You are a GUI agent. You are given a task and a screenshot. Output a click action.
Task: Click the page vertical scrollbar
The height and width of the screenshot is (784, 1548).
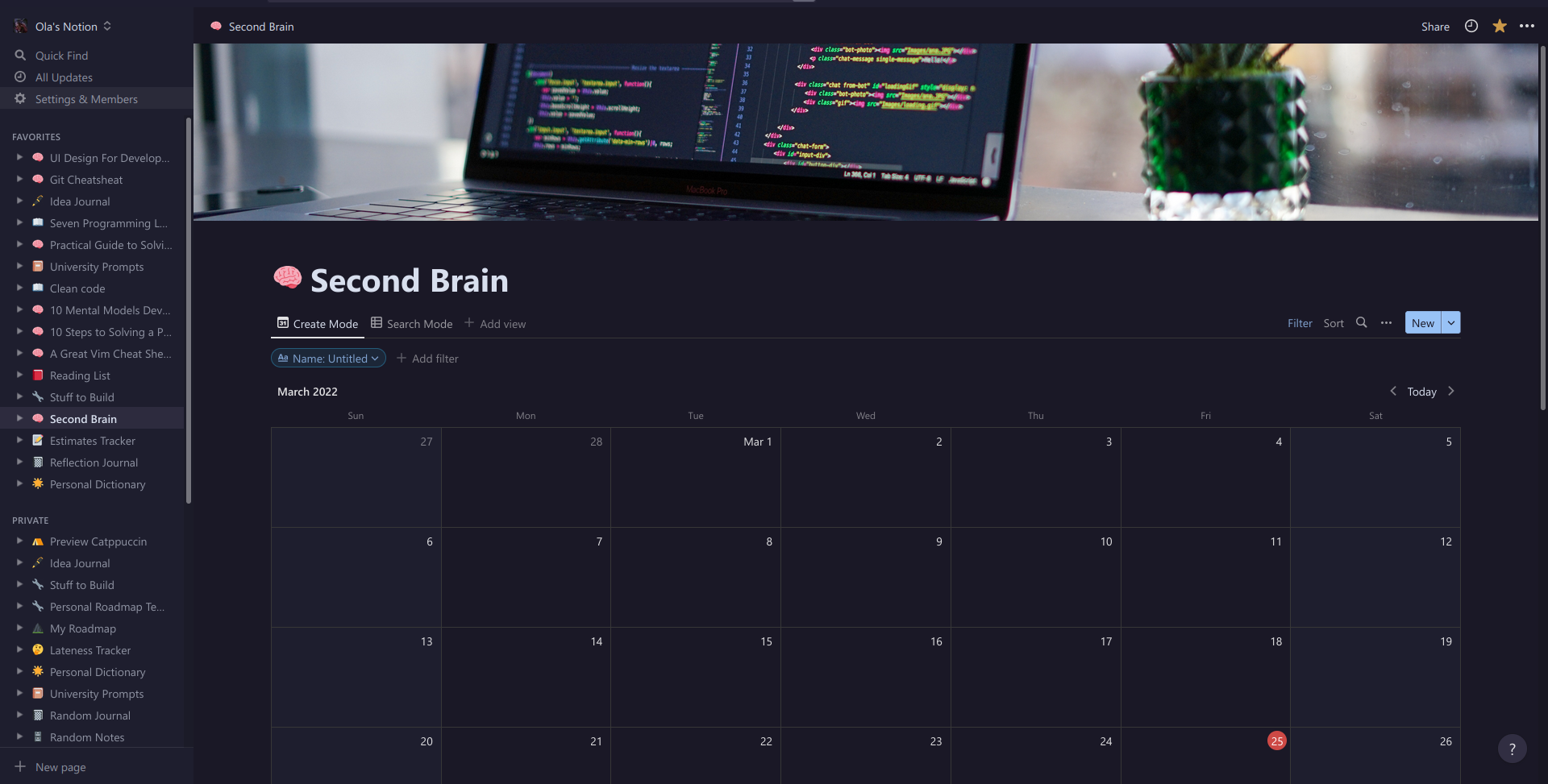click(x=1543, y=227)
